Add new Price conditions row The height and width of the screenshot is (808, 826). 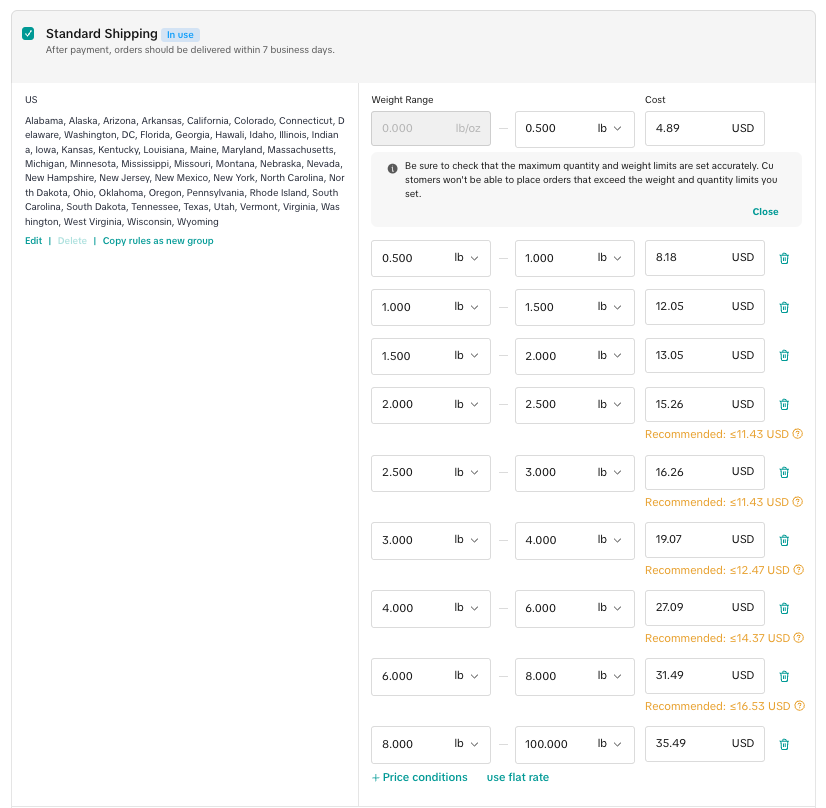tap(419, 777)
